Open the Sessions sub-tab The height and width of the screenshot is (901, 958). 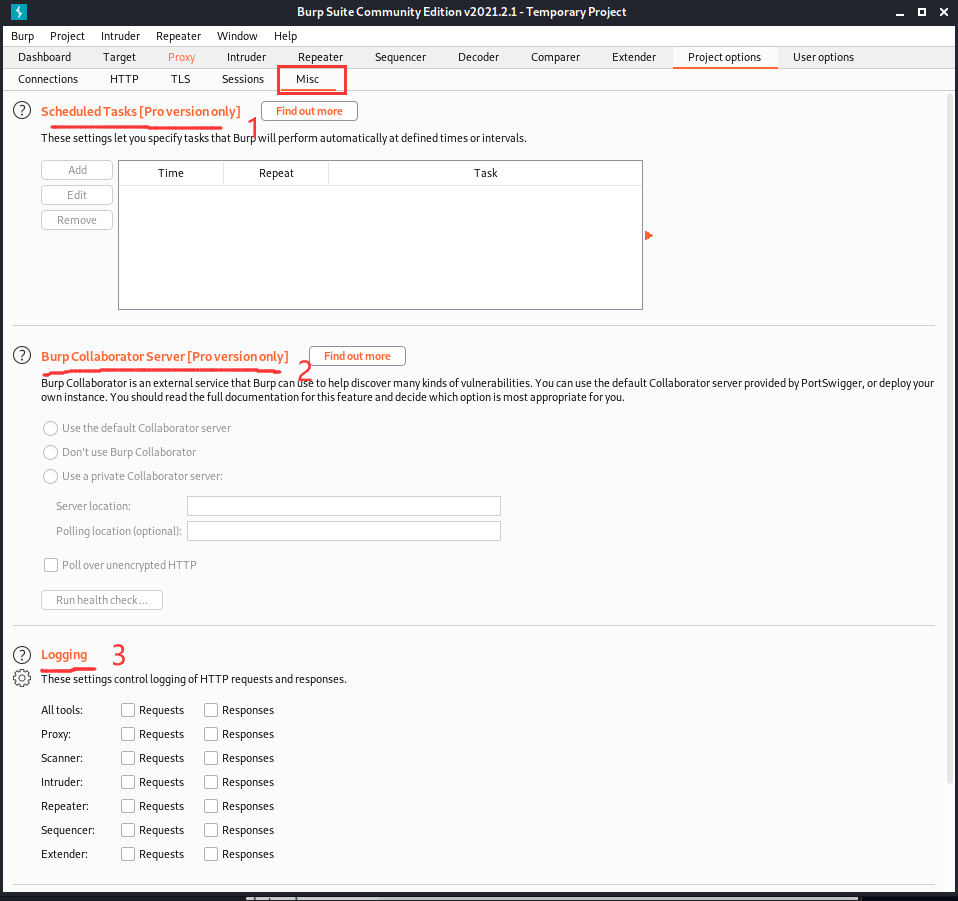click(243, 79)
